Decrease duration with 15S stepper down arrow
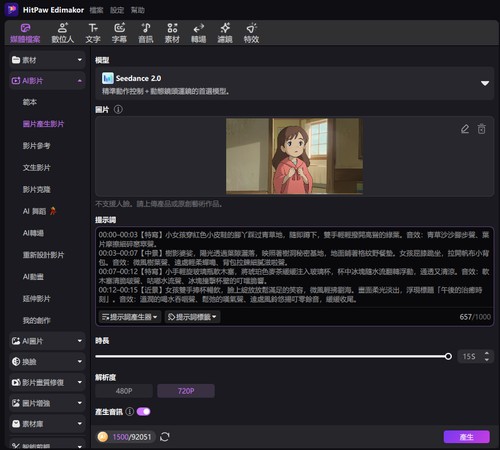 click(487, 360)
